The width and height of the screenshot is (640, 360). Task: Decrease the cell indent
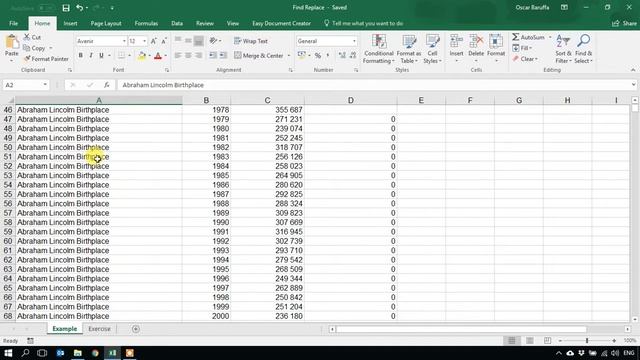(213, 55)
